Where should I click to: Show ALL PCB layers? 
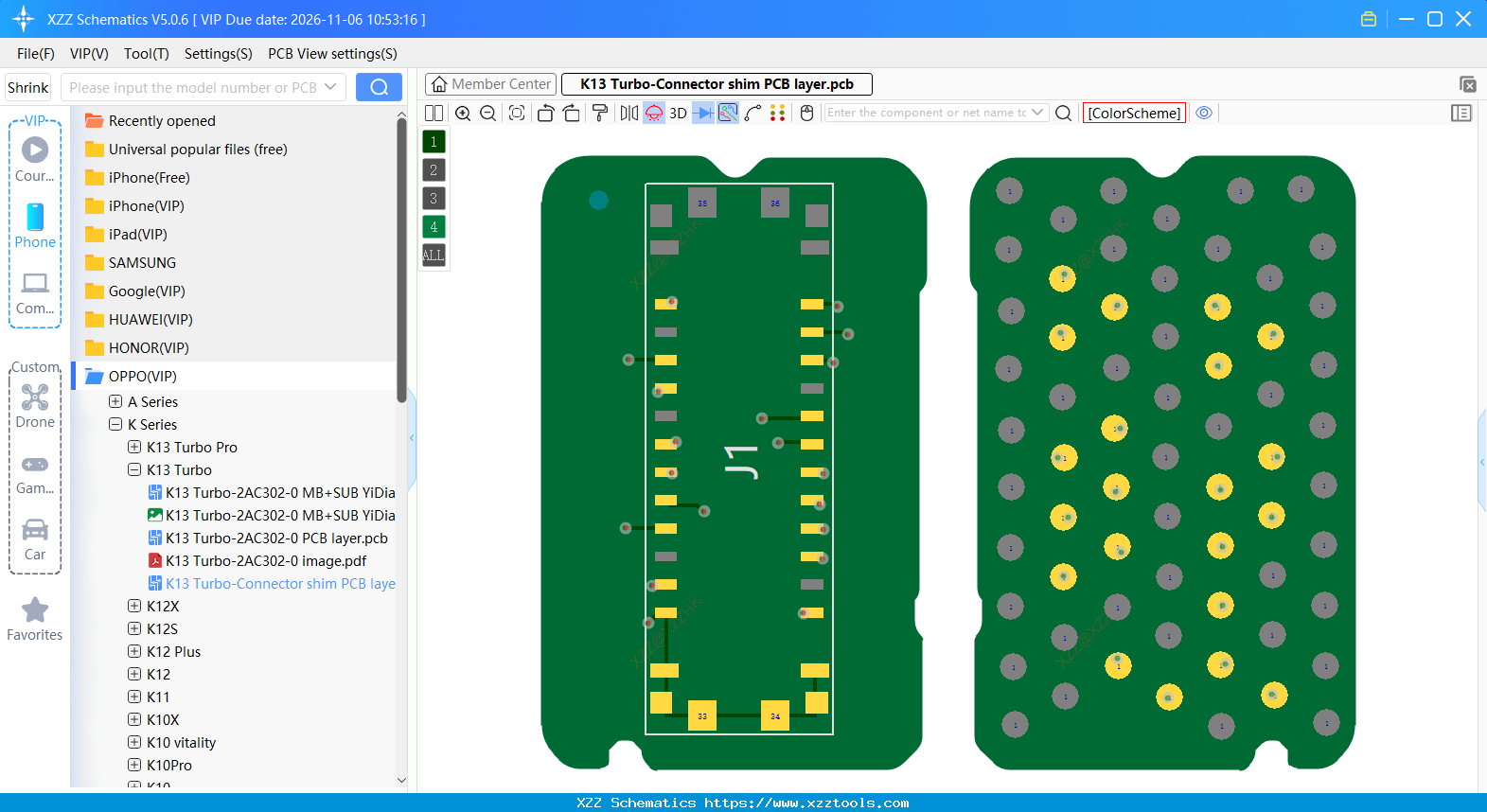click(x=434, y=256)
